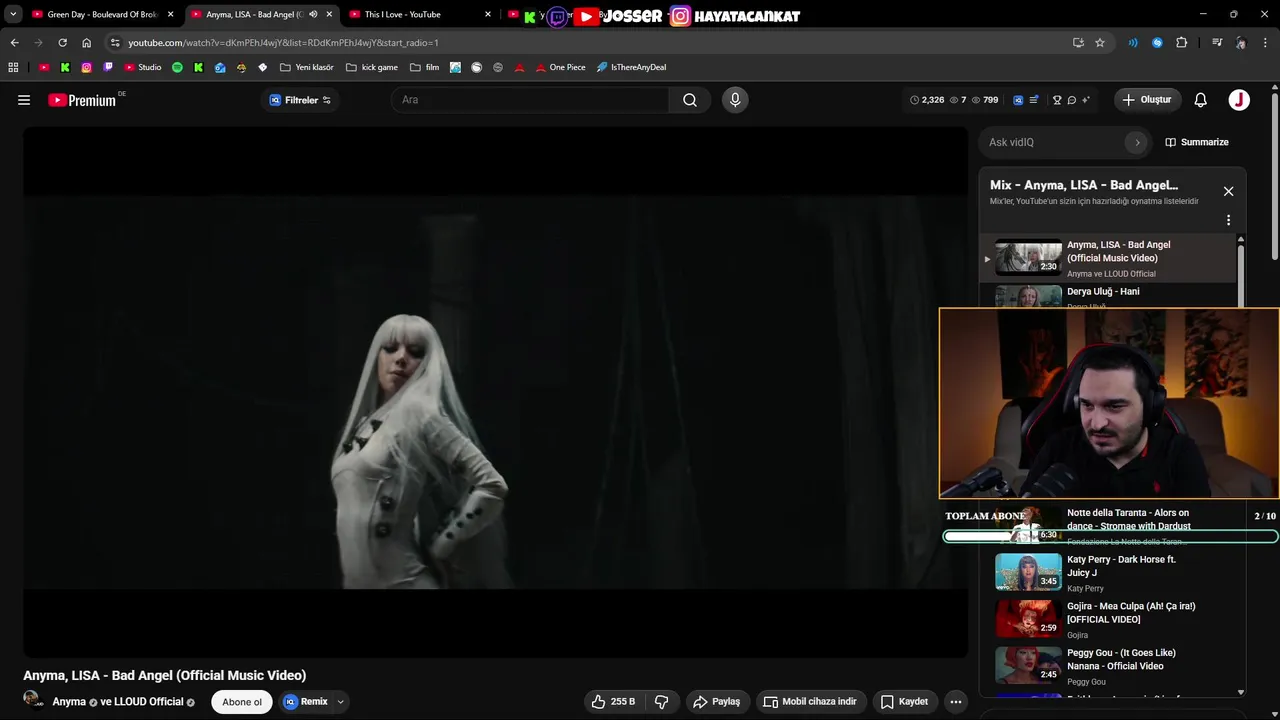Open vidIQ trophy icon
Image resolution: width=1280 pixels, height=720 pixels.
tap(1057, 100)
